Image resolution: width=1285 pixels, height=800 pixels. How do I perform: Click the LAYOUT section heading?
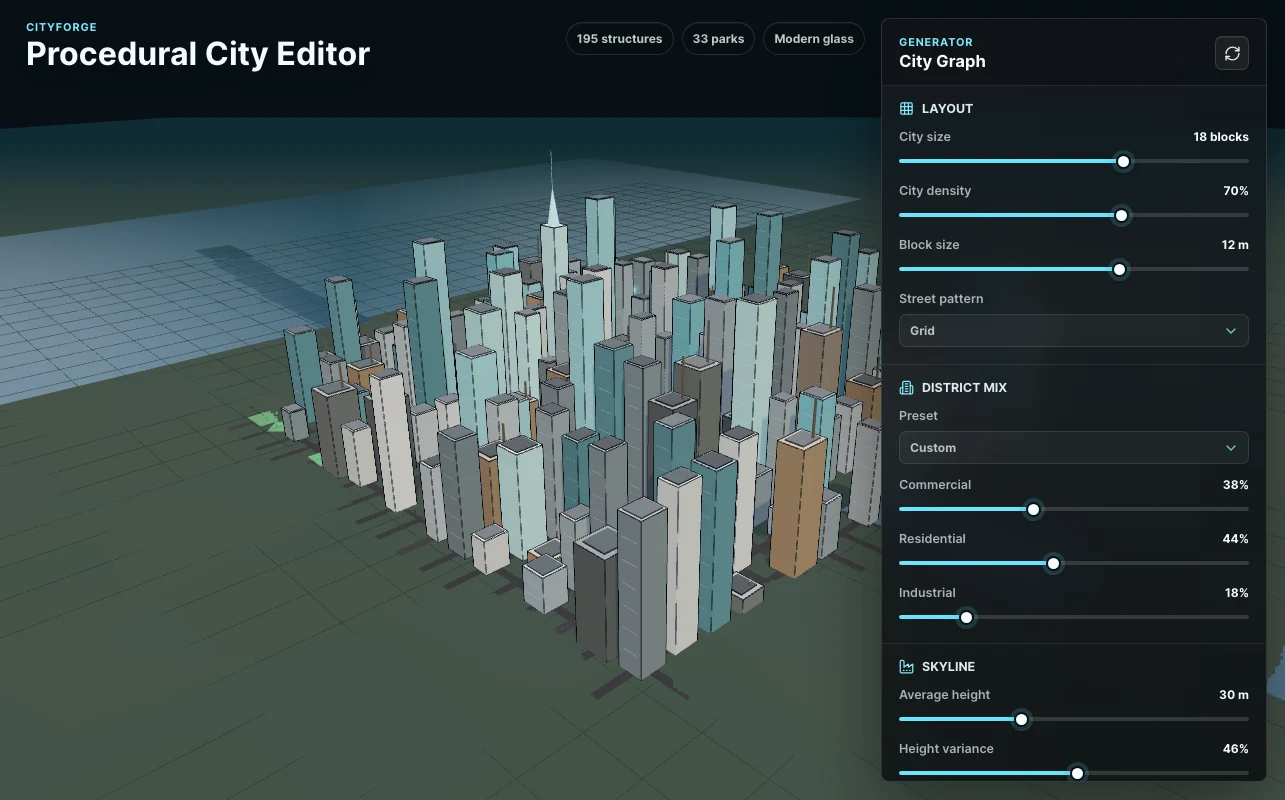pos(947,108)
